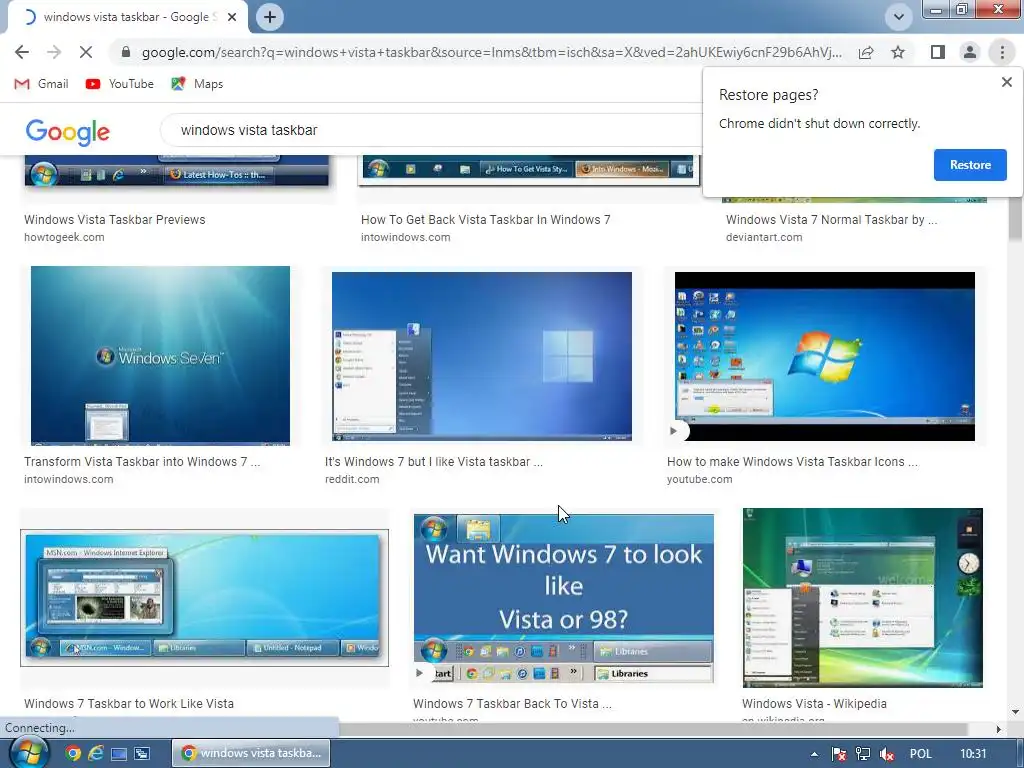
Task: Stop loading the page
Action: point(86,52)
